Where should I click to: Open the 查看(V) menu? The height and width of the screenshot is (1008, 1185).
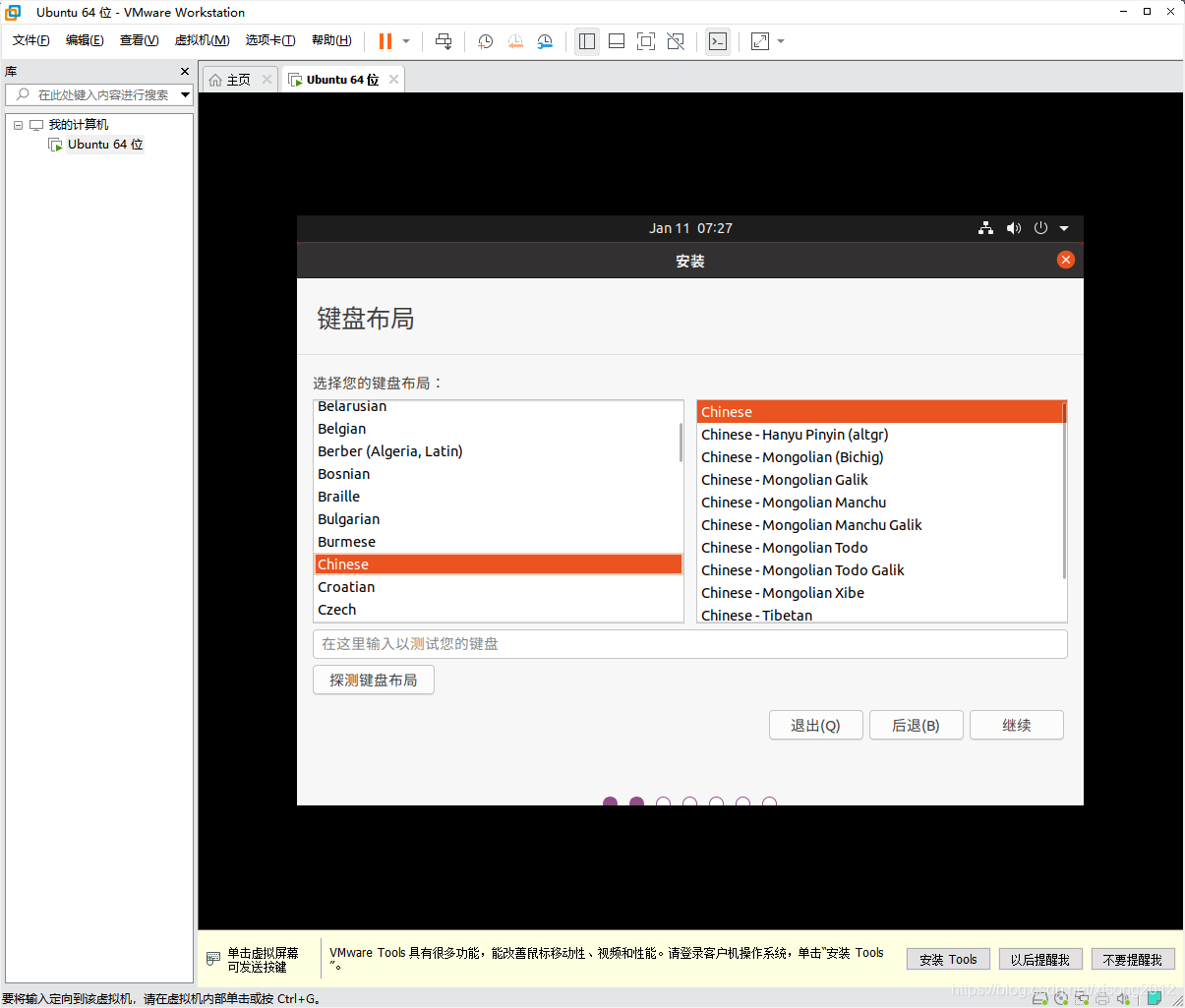(139, 40)
